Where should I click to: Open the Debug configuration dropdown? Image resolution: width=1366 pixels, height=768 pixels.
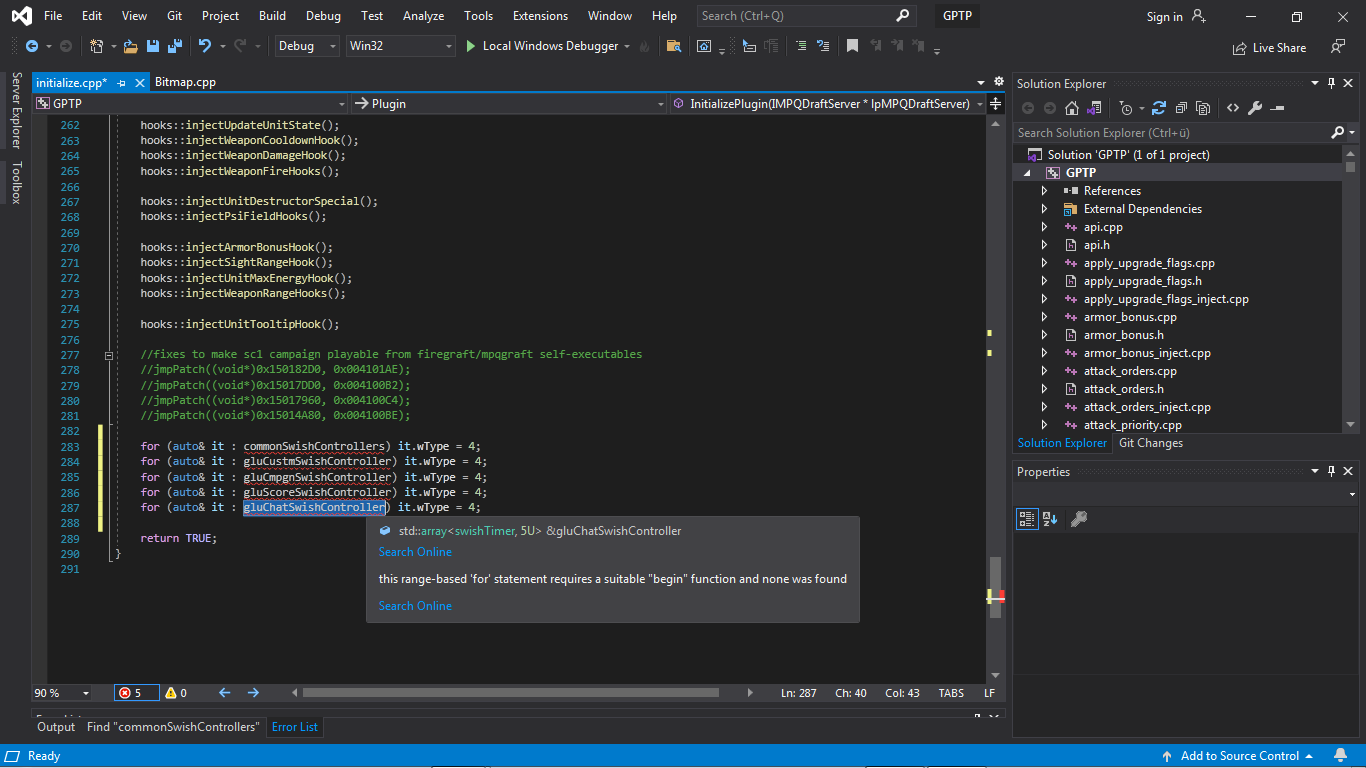tap(306, 46)
